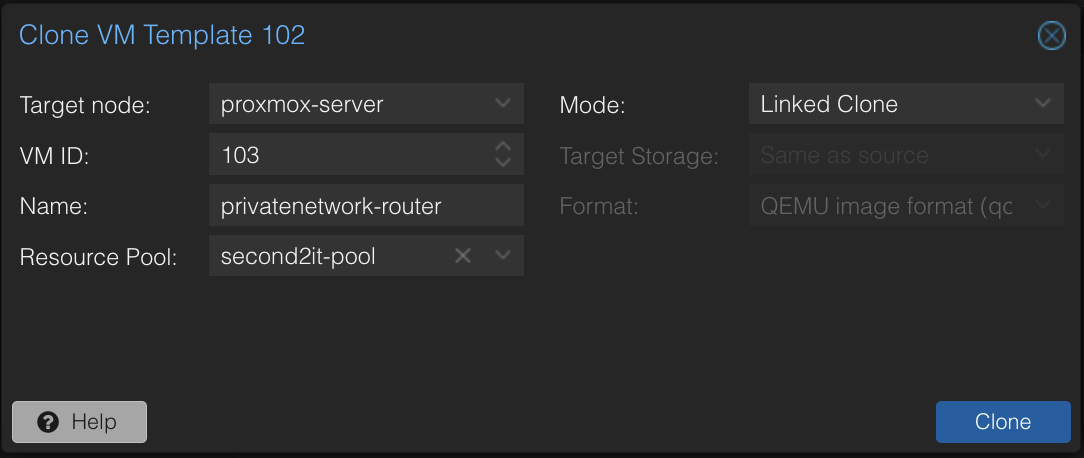Decrease VM ID with down spinner arrow
Screen dimensions: 1084x458
tap(503, 163)
